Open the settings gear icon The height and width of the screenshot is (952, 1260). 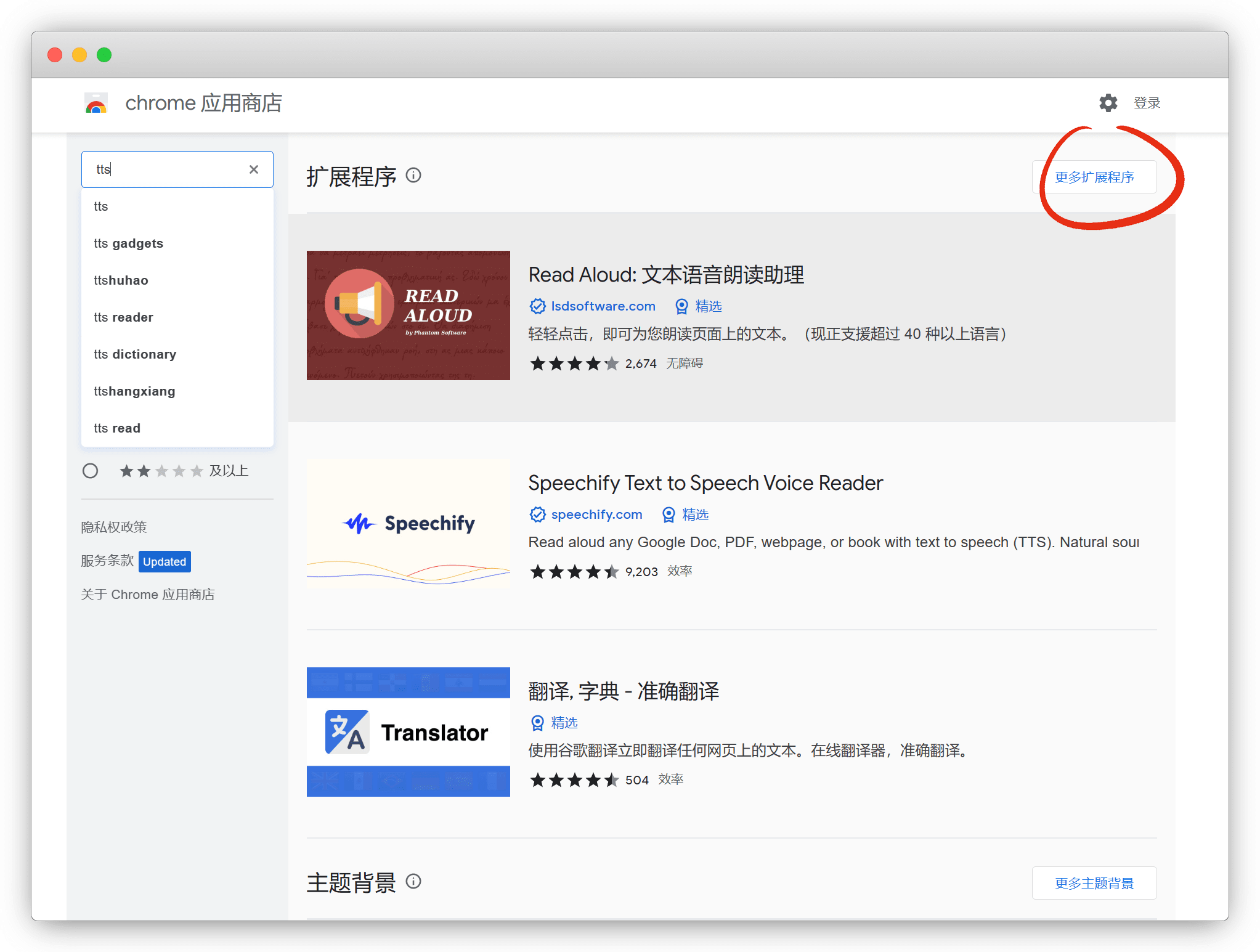point(1108,103)
